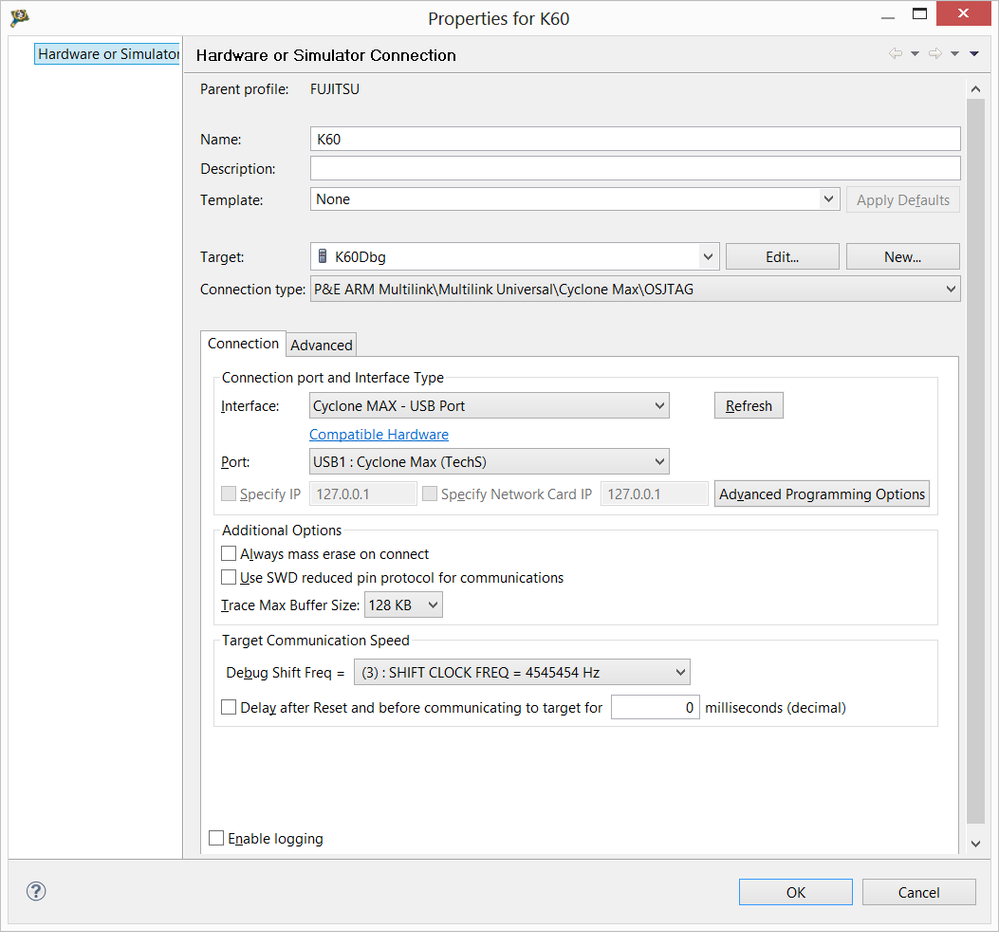Toggle Use SWD reduced pin protocol checkbox
The height and width of the screenshot is (932, 999).
click(229, 578)
